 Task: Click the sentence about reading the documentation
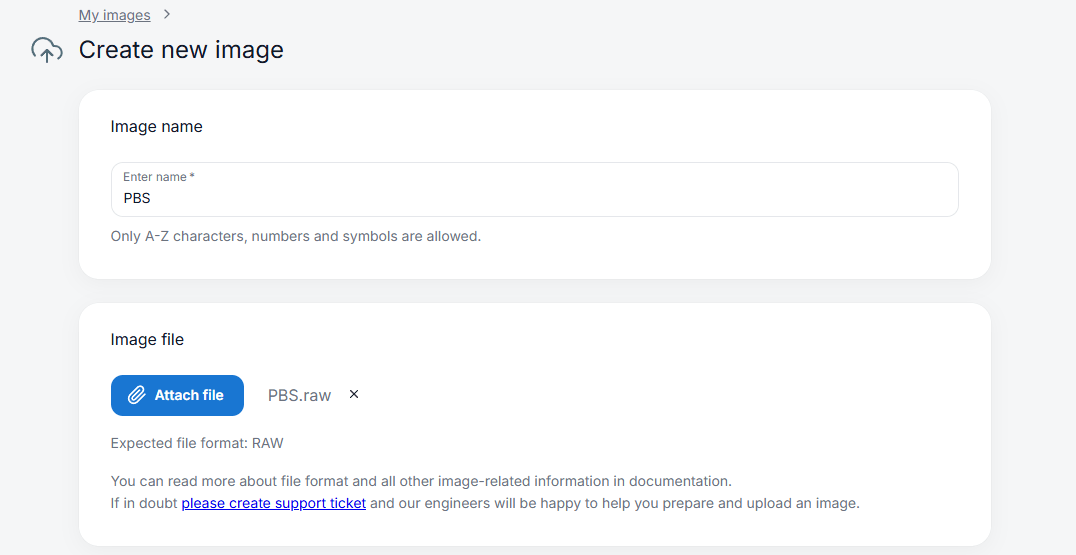(x=420, y=481)
